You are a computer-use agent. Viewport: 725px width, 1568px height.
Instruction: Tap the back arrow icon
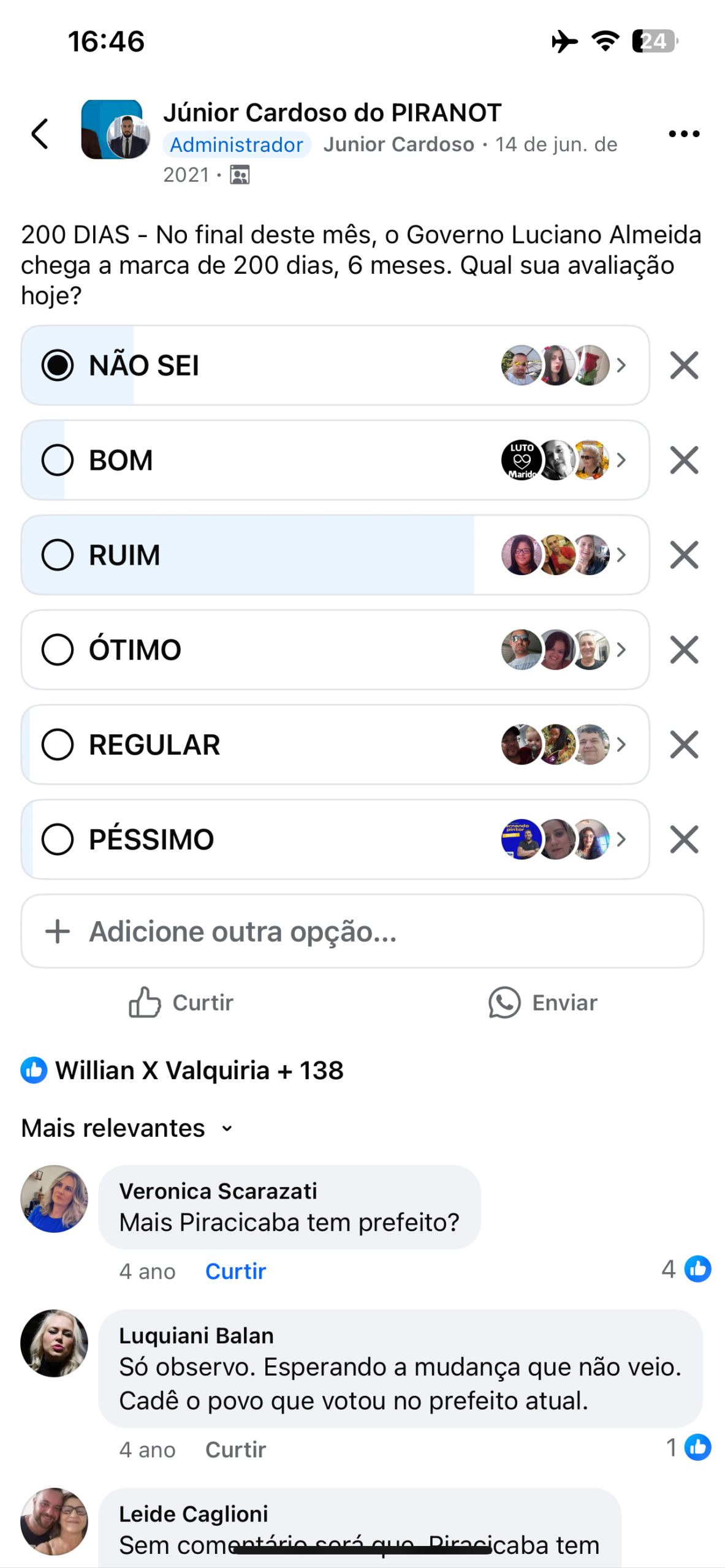pos(40,134)
